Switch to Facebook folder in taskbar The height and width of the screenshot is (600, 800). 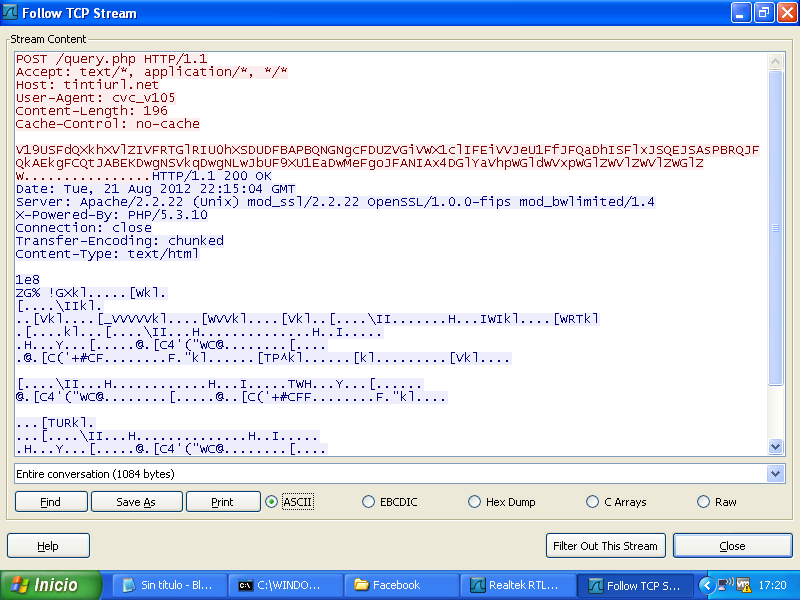coord(400,585)
